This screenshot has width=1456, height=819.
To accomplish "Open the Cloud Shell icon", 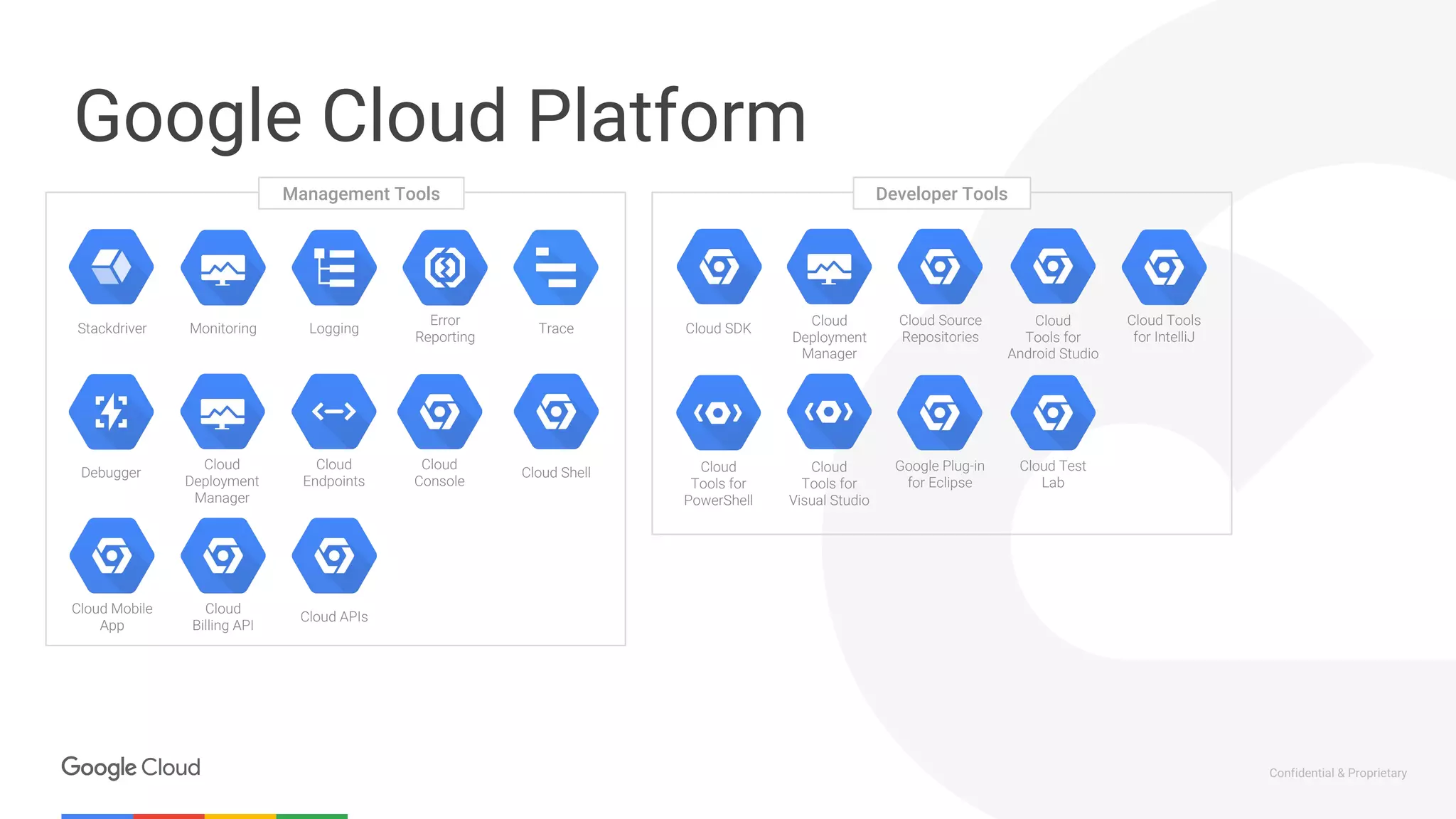I will click(x=556, y=412).
